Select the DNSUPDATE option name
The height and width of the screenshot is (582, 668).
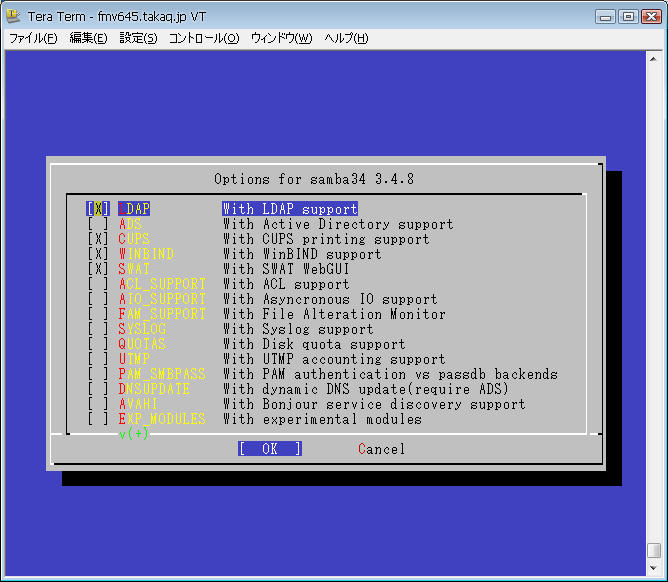coord(154,389)
